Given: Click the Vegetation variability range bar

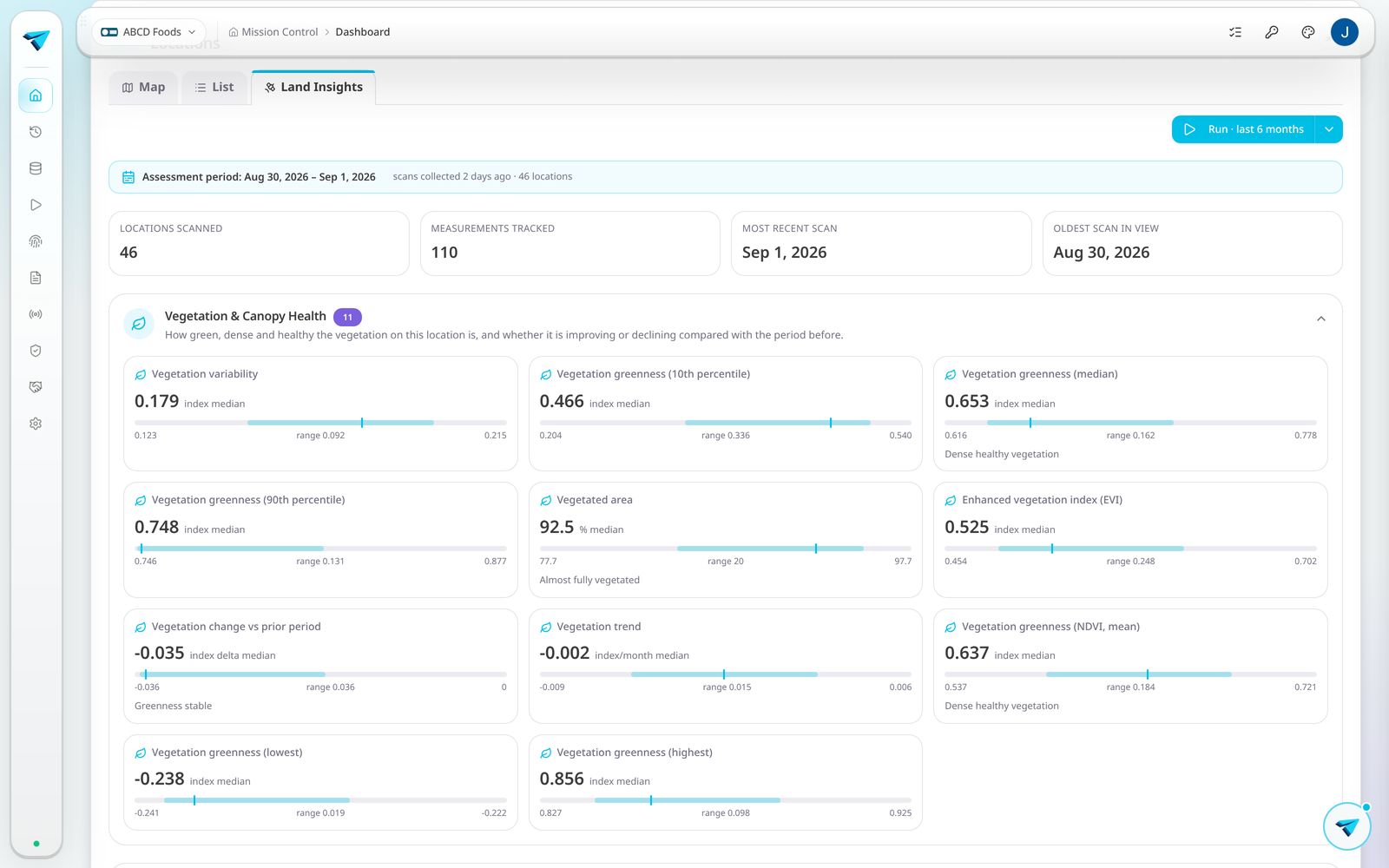Looking at the screenshot, I should pyautogui.click(x=320, y=423).
